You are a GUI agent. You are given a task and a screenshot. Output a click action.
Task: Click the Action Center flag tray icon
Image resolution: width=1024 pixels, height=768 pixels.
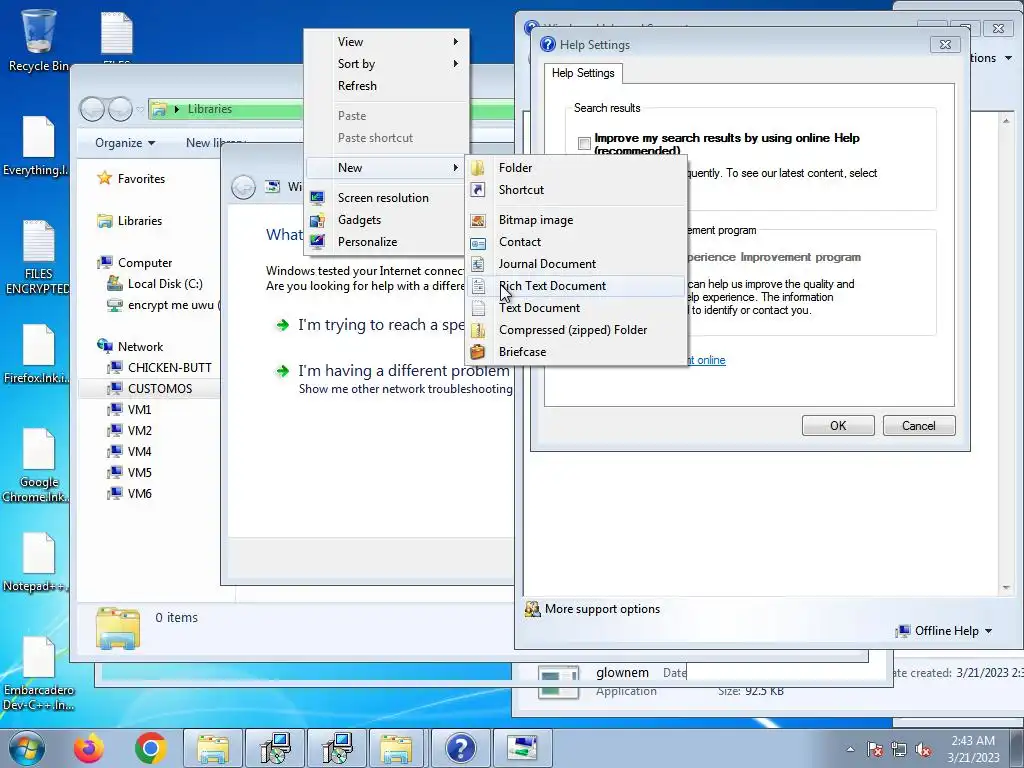tap(875, 749)
